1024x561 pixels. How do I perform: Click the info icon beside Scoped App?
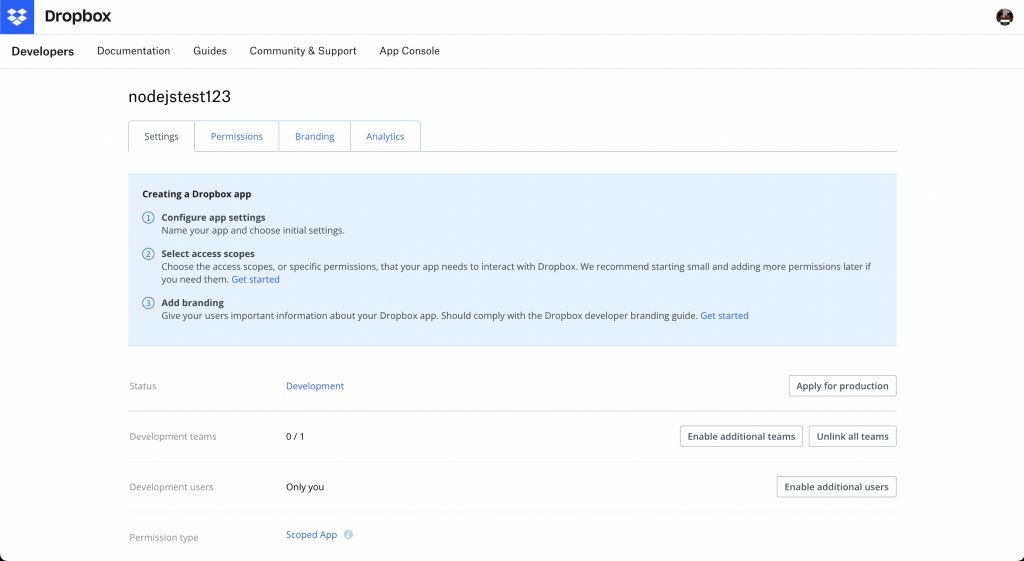pos(348,534)
